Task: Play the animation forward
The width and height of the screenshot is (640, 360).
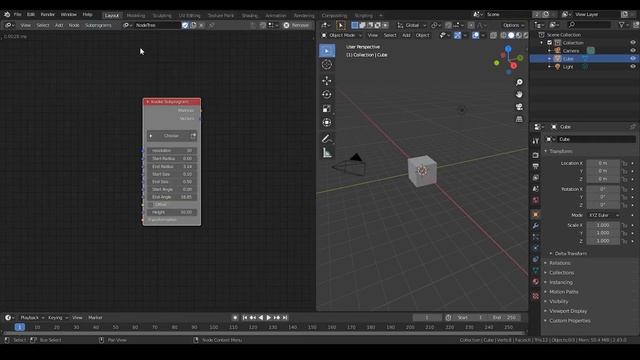Action: (x=269, y=318)
